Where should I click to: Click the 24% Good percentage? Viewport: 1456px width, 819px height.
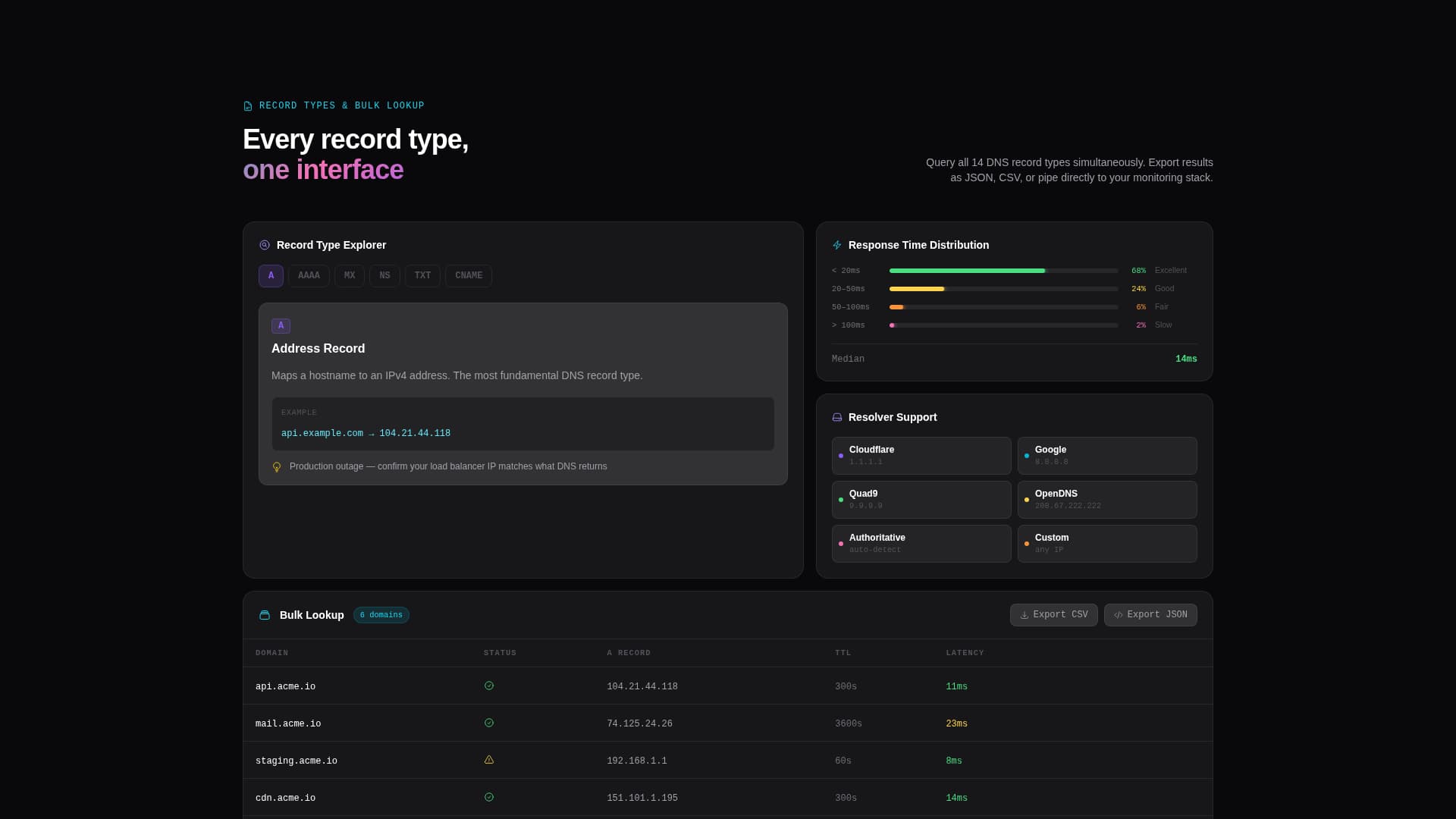[1138, 289]
